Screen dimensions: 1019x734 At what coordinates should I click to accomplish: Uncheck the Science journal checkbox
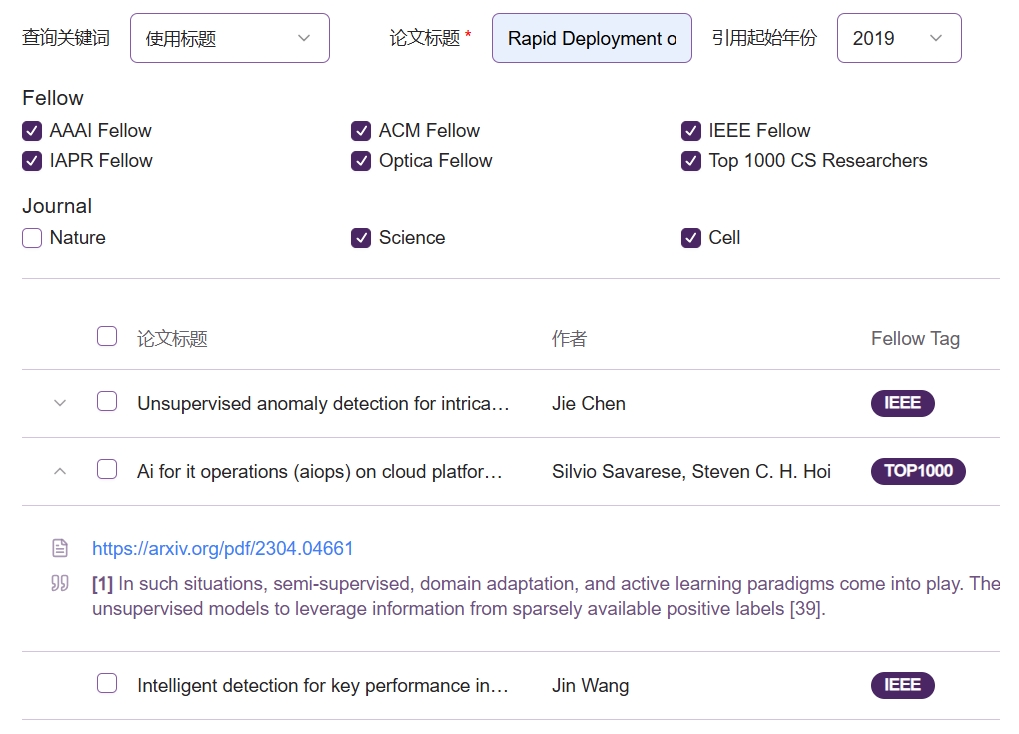(361, 238)
